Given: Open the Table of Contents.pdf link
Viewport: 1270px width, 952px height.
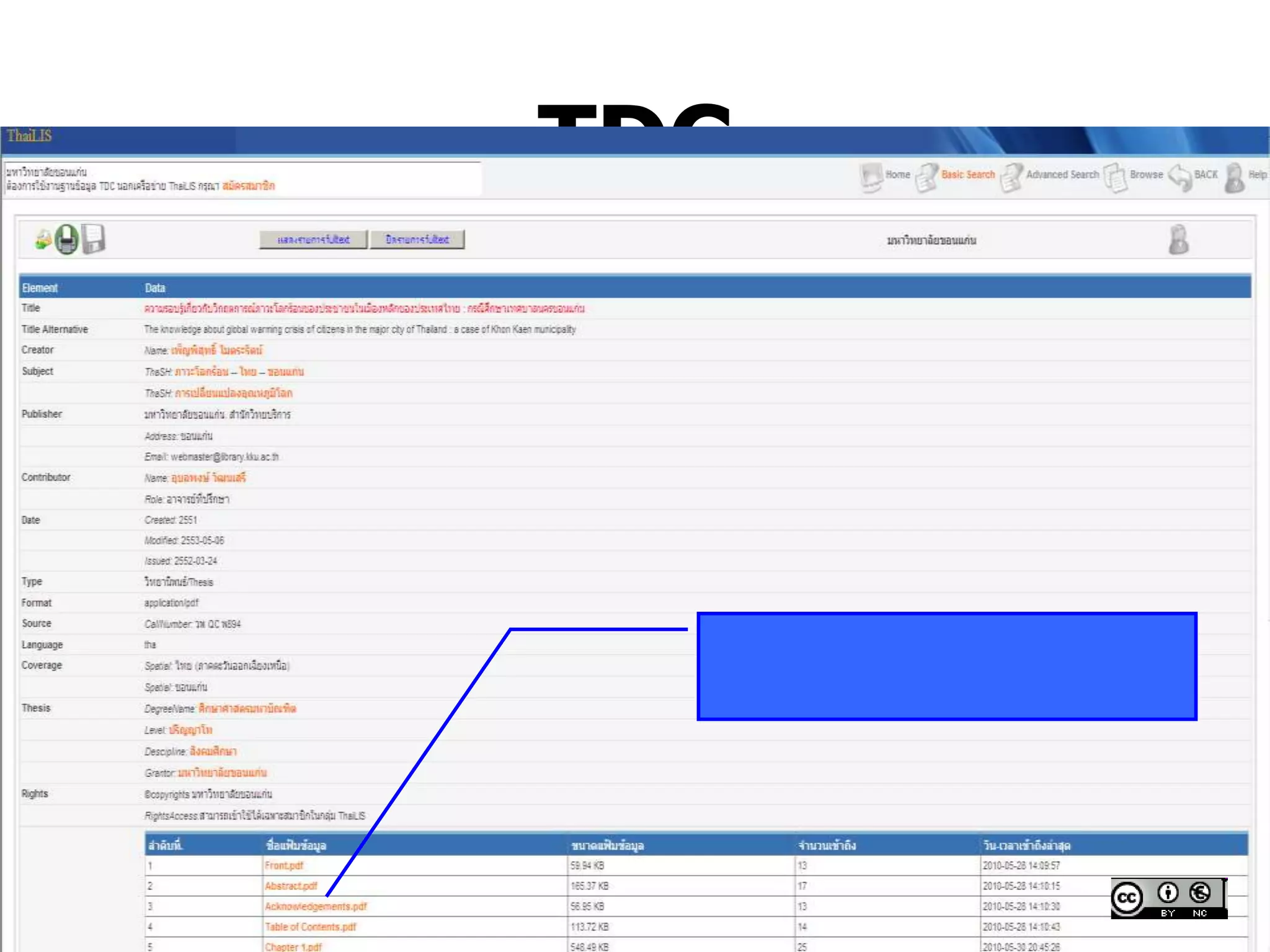Looking at the screenshot, I should 310,927.
